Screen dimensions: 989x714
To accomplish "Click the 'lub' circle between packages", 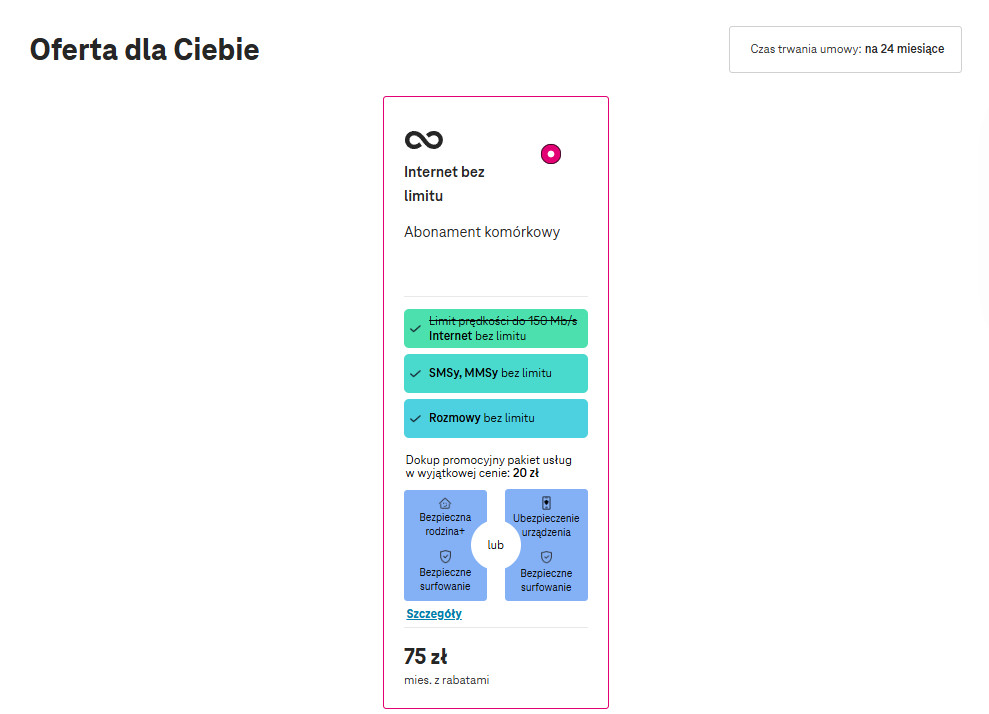I will pyautogui.click(x=496, y=545).
